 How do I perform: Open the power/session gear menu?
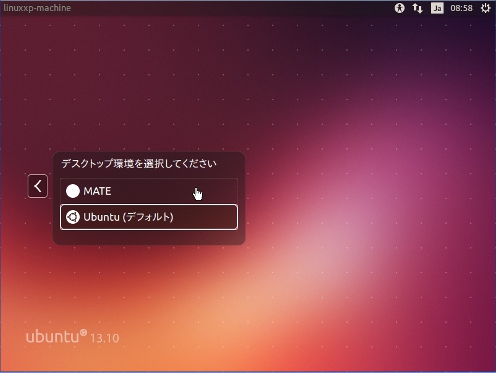coord(485,8)
